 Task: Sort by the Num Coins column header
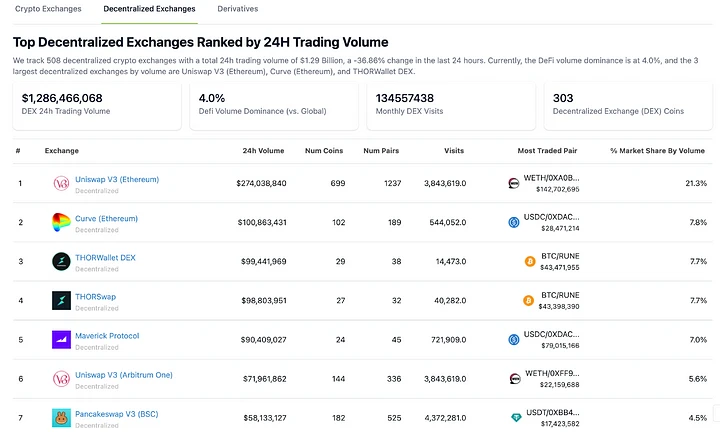pyautogui.click(x=324, y=151)
